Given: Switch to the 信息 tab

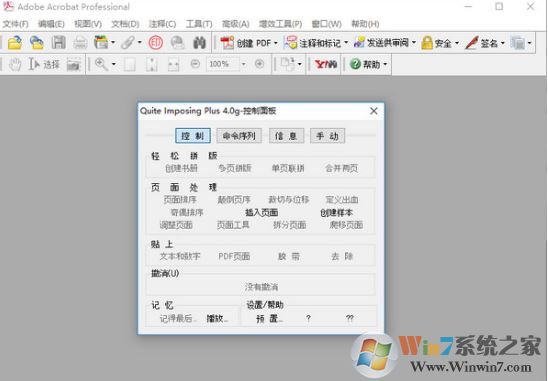Looking at the screenshot, I should click(x=286, y=136).
